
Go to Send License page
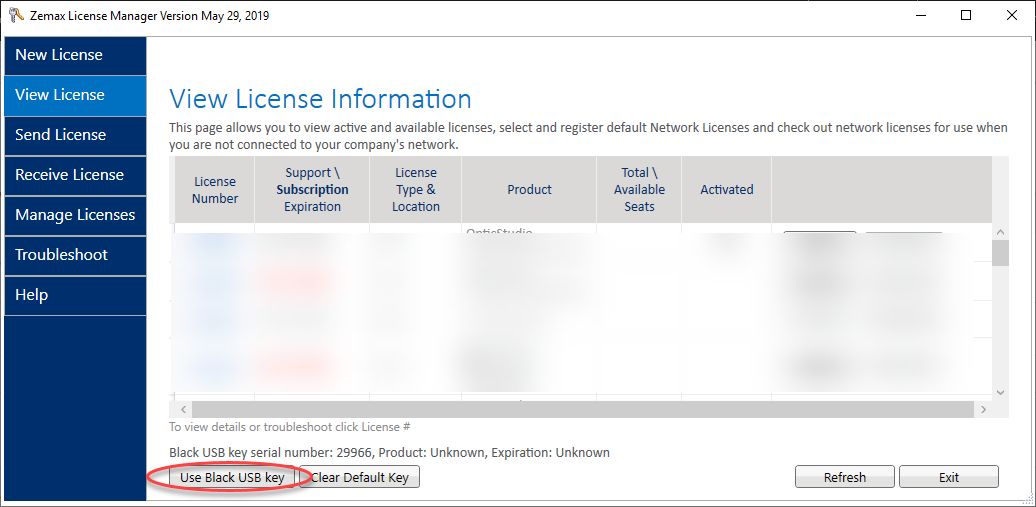click(75, 136)
